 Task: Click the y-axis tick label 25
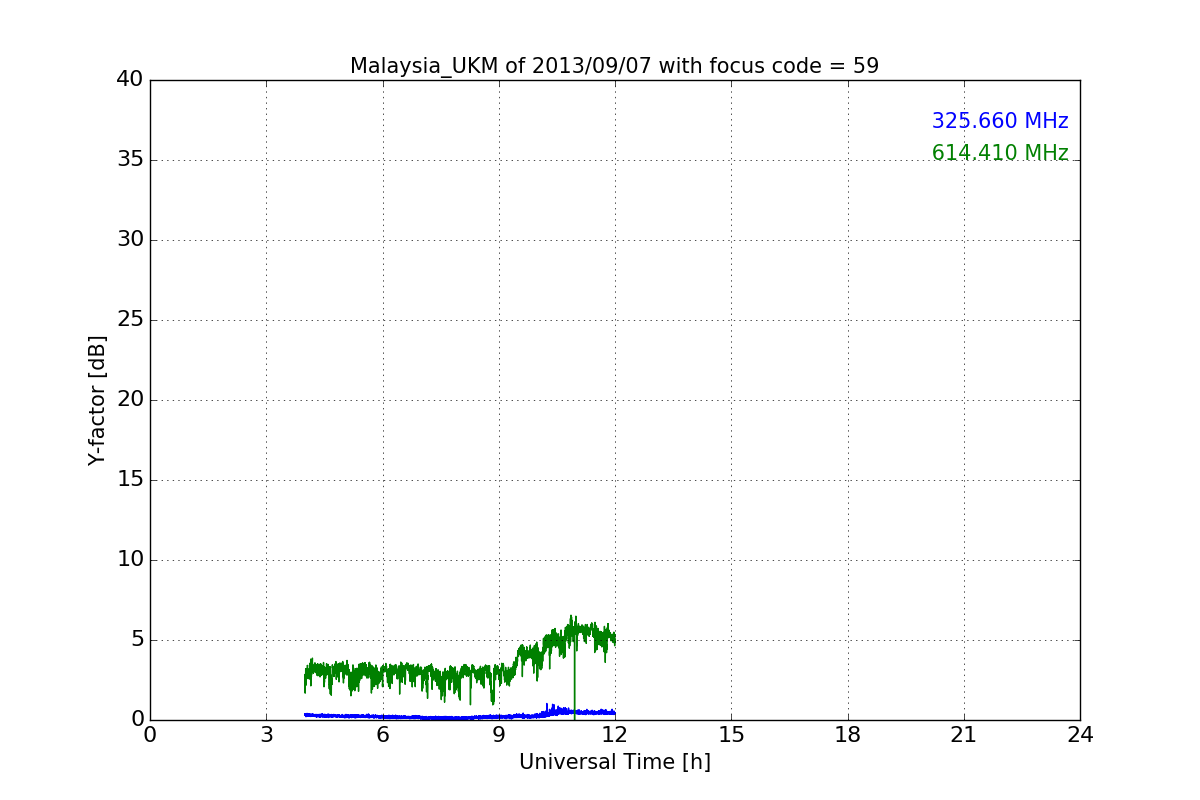coord(130,320)
